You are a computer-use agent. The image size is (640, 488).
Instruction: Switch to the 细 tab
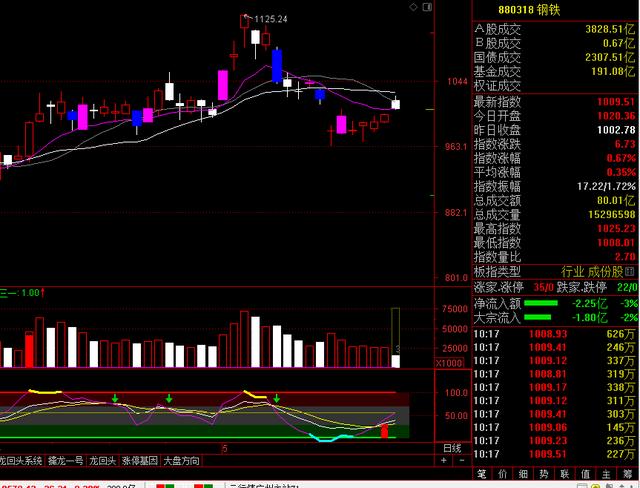coord(523,474)
